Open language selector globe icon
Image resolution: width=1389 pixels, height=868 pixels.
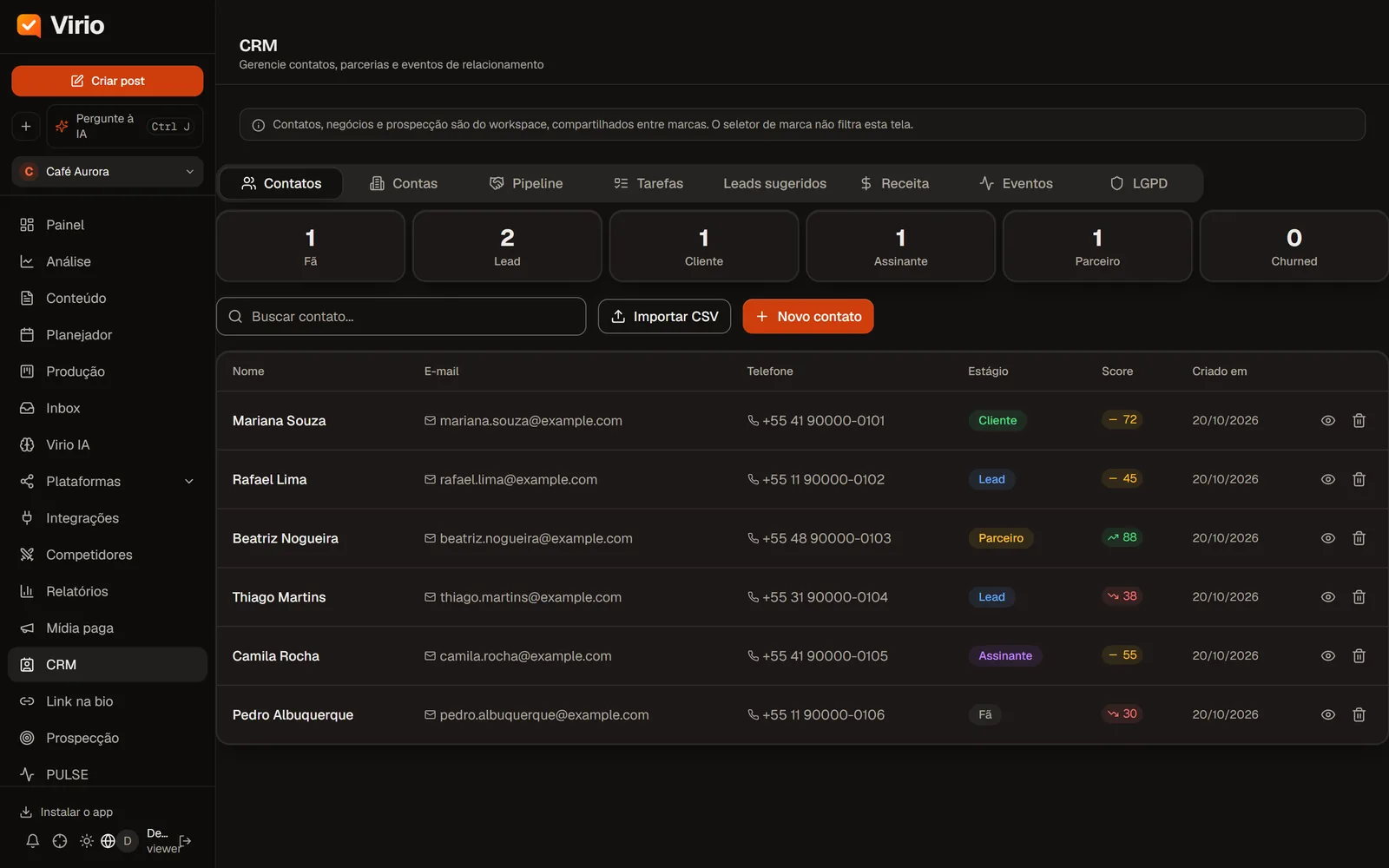point(108,841)
